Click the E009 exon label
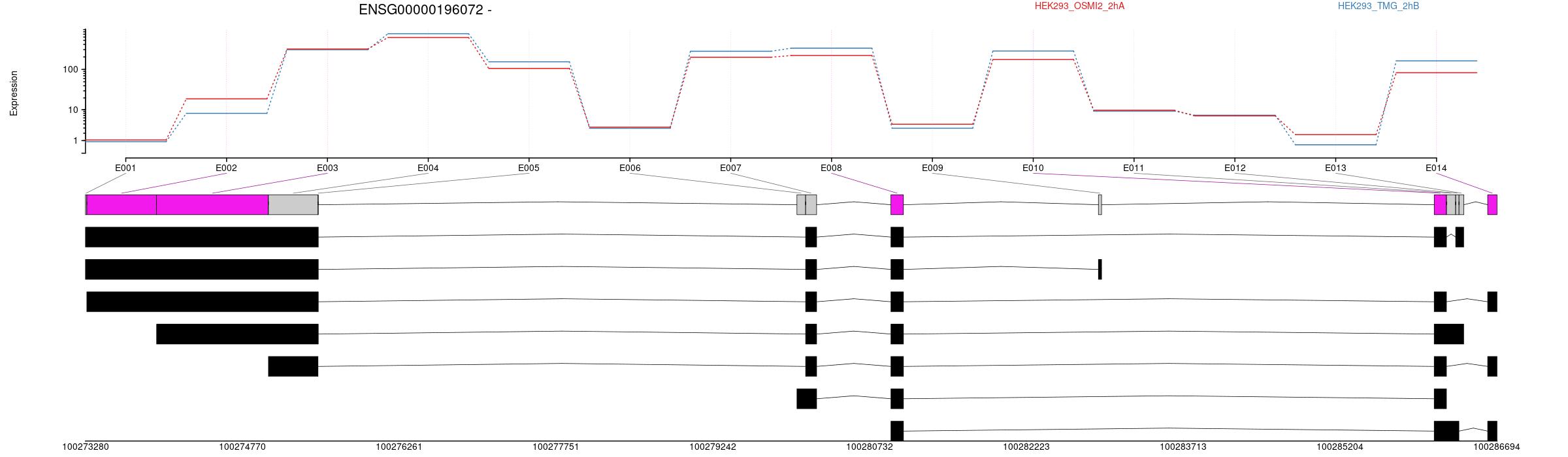 (932, 168)
